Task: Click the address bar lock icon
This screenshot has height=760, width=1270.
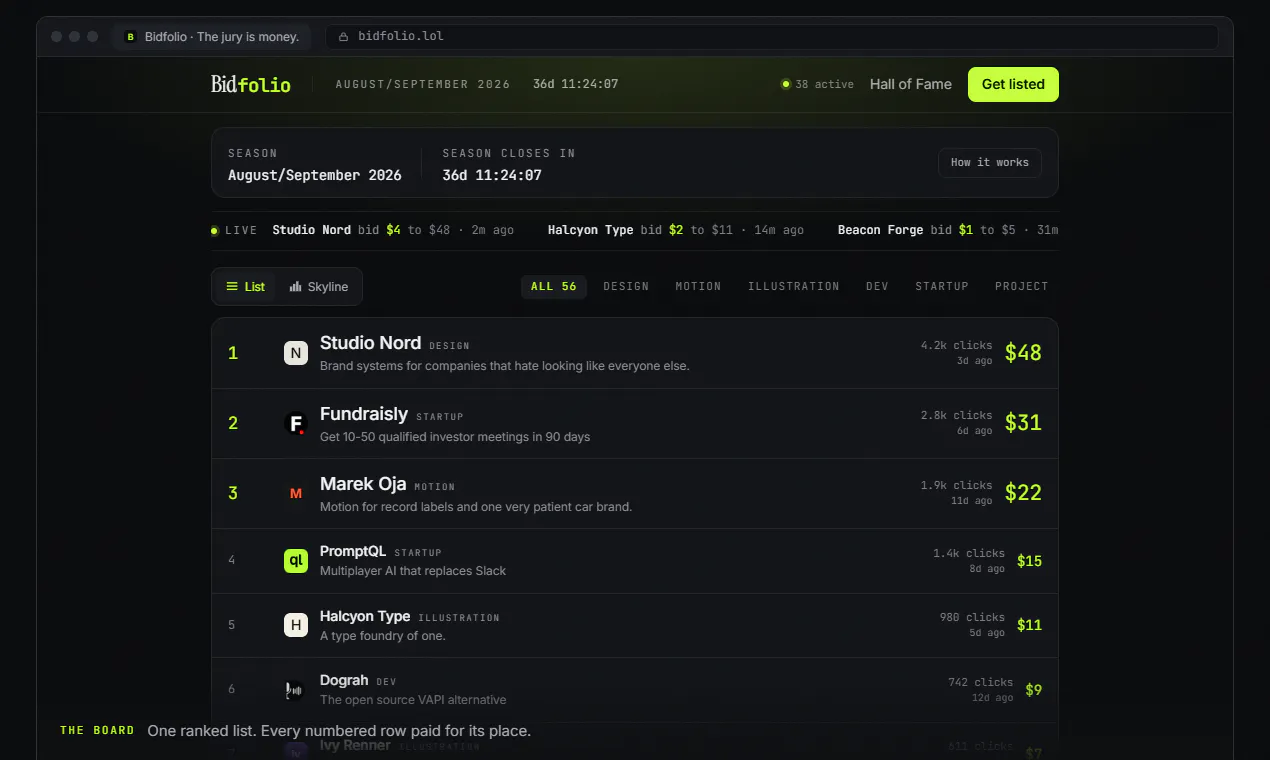Action: (344, 37)
